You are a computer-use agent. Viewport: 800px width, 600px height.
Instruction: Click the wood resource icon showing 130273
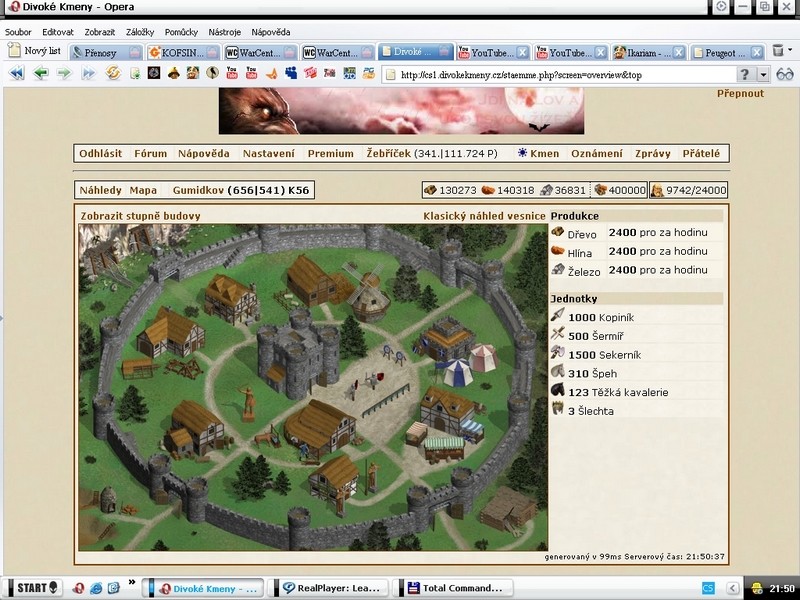point(432,190)
